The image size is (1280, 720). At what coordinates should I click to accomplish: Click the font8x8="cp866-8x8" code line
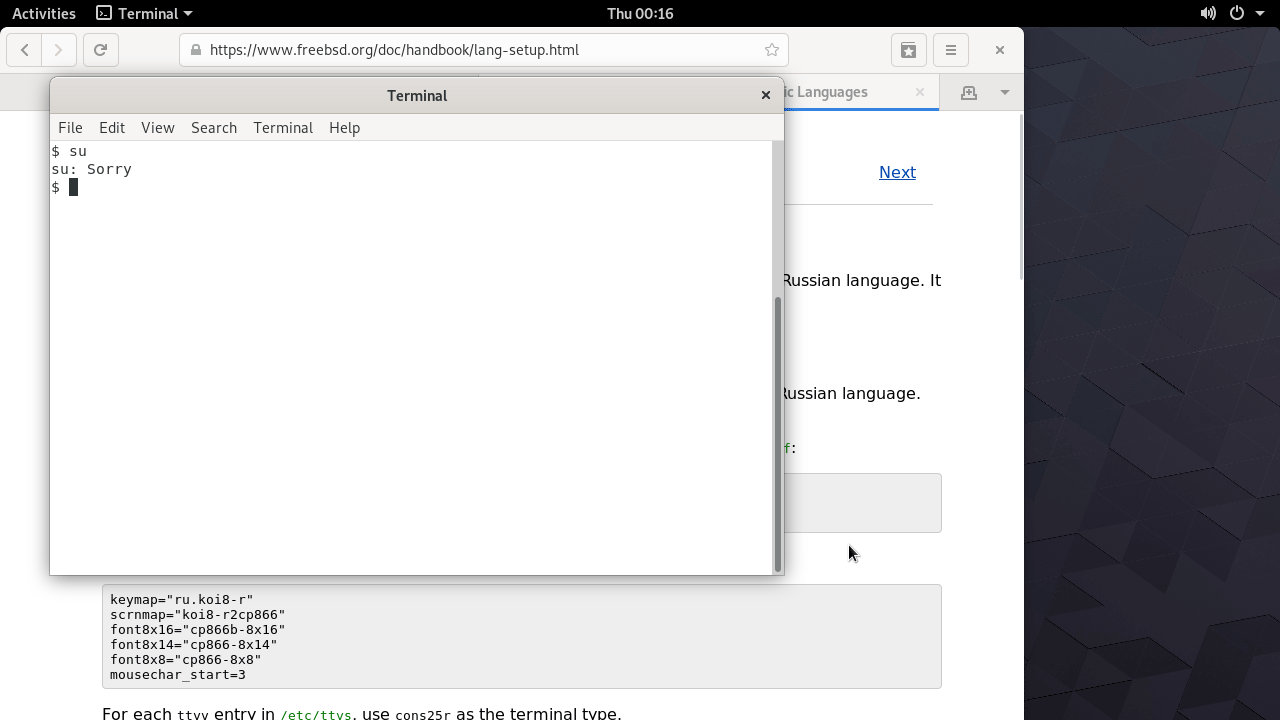click(186, 660)
